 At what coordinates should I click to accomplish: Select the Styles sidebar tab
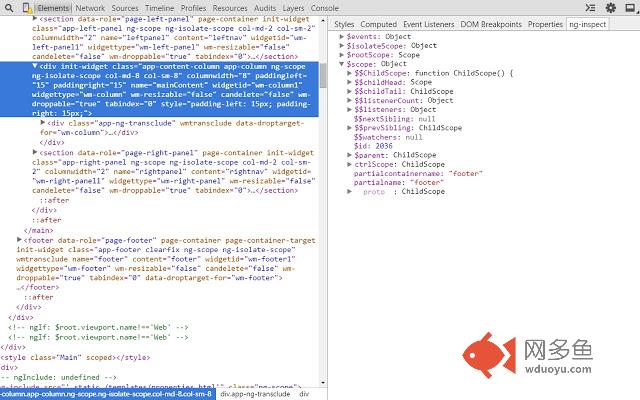pyautogui.click(x=344, y=24)
